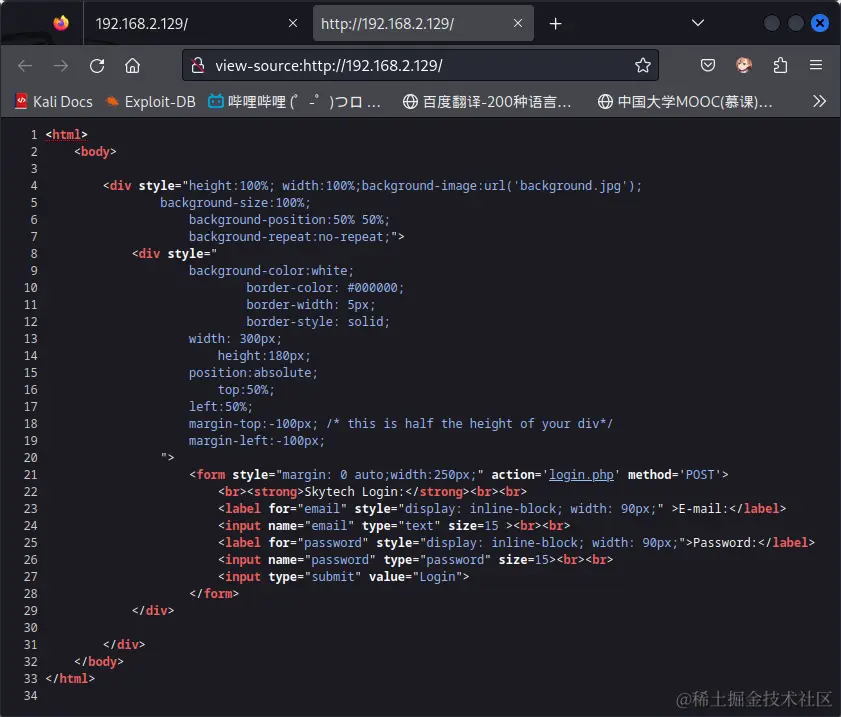The width and height of the screenshot is (841, 717).
Task: Click closing body tag on line 32
Action: pyautogui.click(x=99, y=662)
